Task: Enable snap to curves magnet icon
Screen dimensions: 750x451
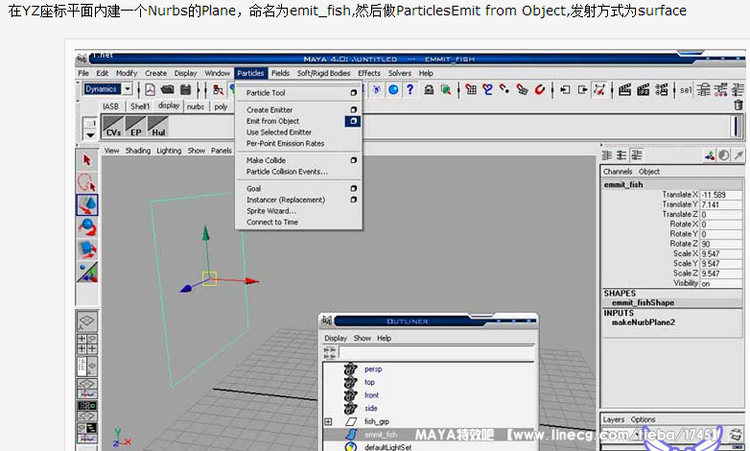Action: 487,89
